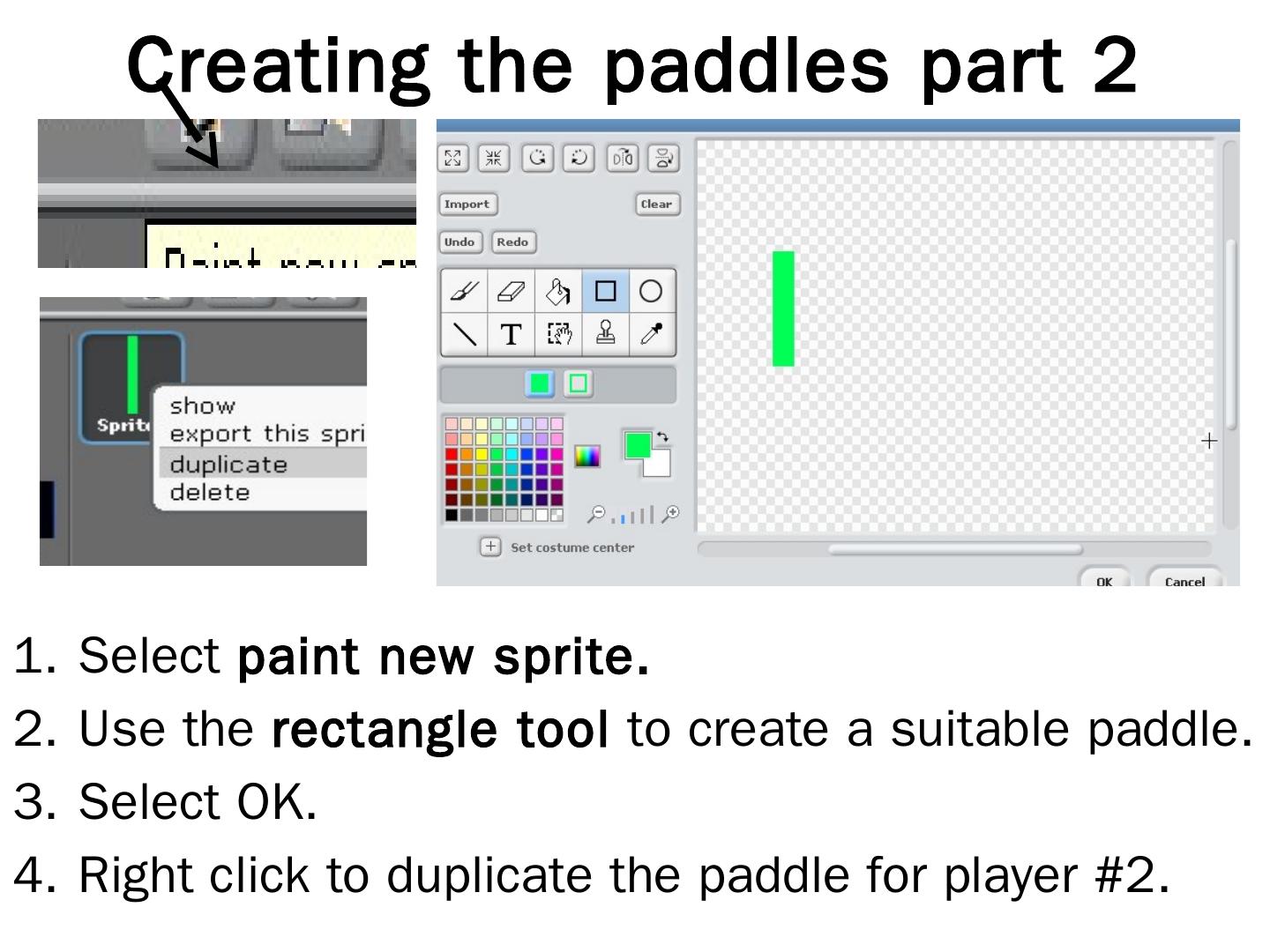Click the green foreground color box
Viewport: 1270px width, 952px height.
tap(637, 445)
